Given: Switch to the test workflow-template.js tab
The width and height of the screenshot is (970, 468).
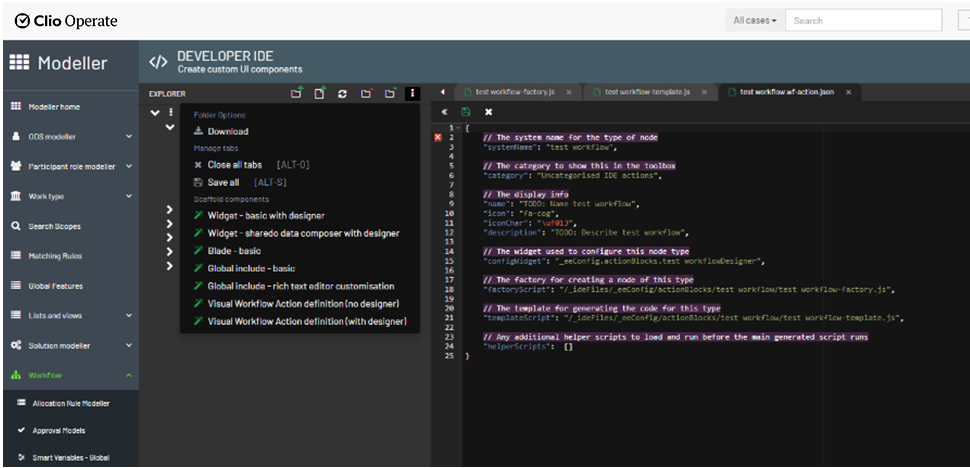Looking at the screenshot, I should click(x=646, y=92).
